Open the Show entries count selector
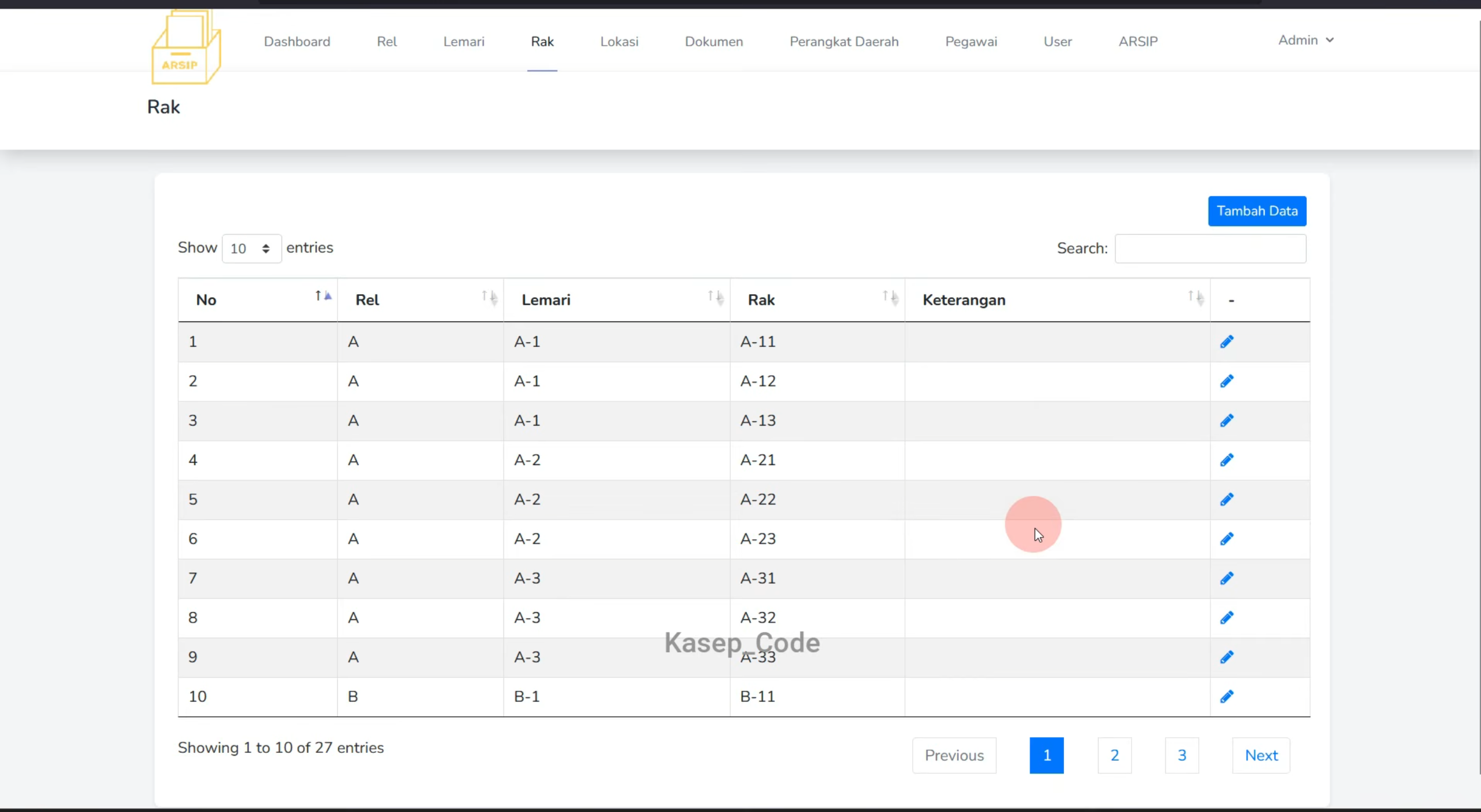Viewport: 1481px width, 812px height. [x=251, y=248]
